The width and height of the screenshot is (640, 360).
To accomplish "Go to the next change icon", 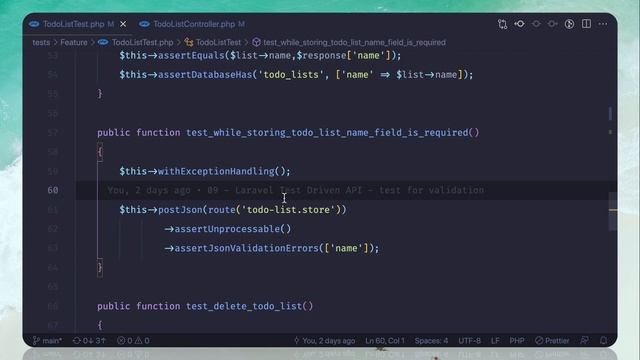I will click(553, 24).
